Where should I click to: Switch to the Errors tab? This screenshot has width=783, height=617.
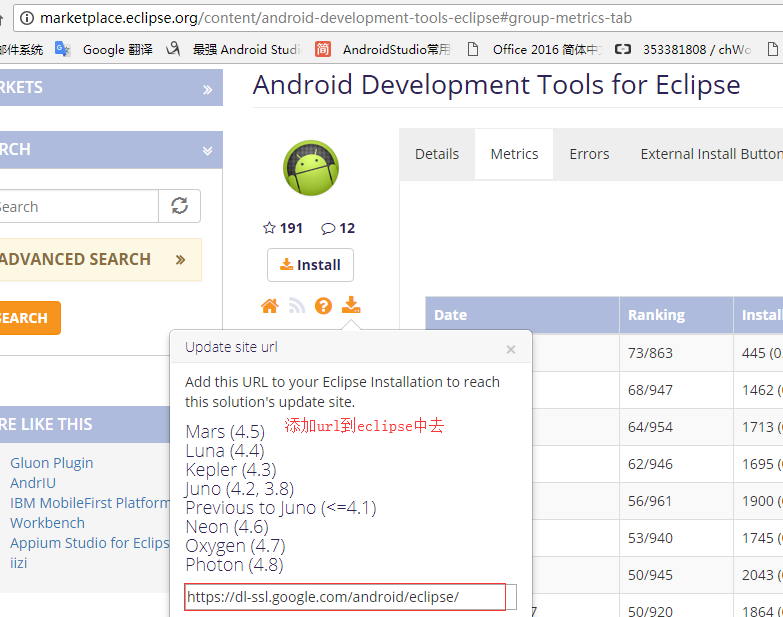(x=589, y=154)
